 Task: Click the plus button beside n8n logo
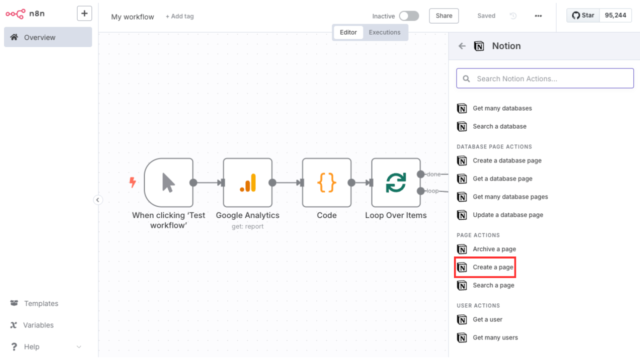tap(84, 13)
